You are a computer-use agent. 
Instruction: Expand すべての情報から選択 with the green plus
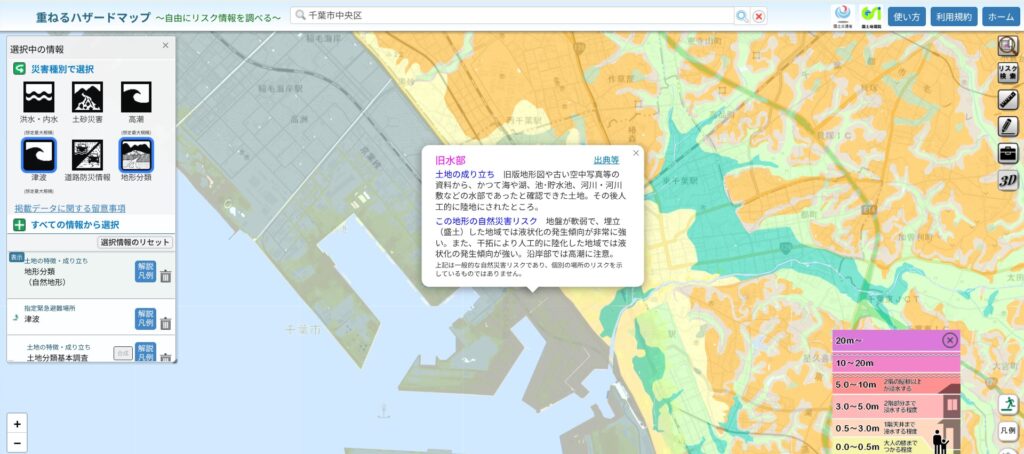coord(20,225)
